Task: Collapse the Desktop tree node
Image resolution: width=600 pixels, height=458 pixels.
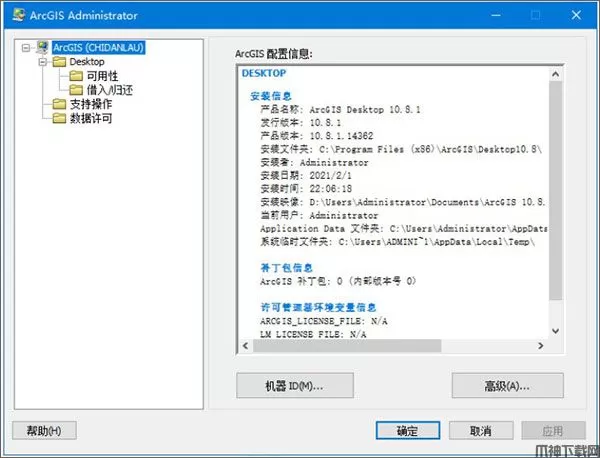Action: tap(43, 62)
